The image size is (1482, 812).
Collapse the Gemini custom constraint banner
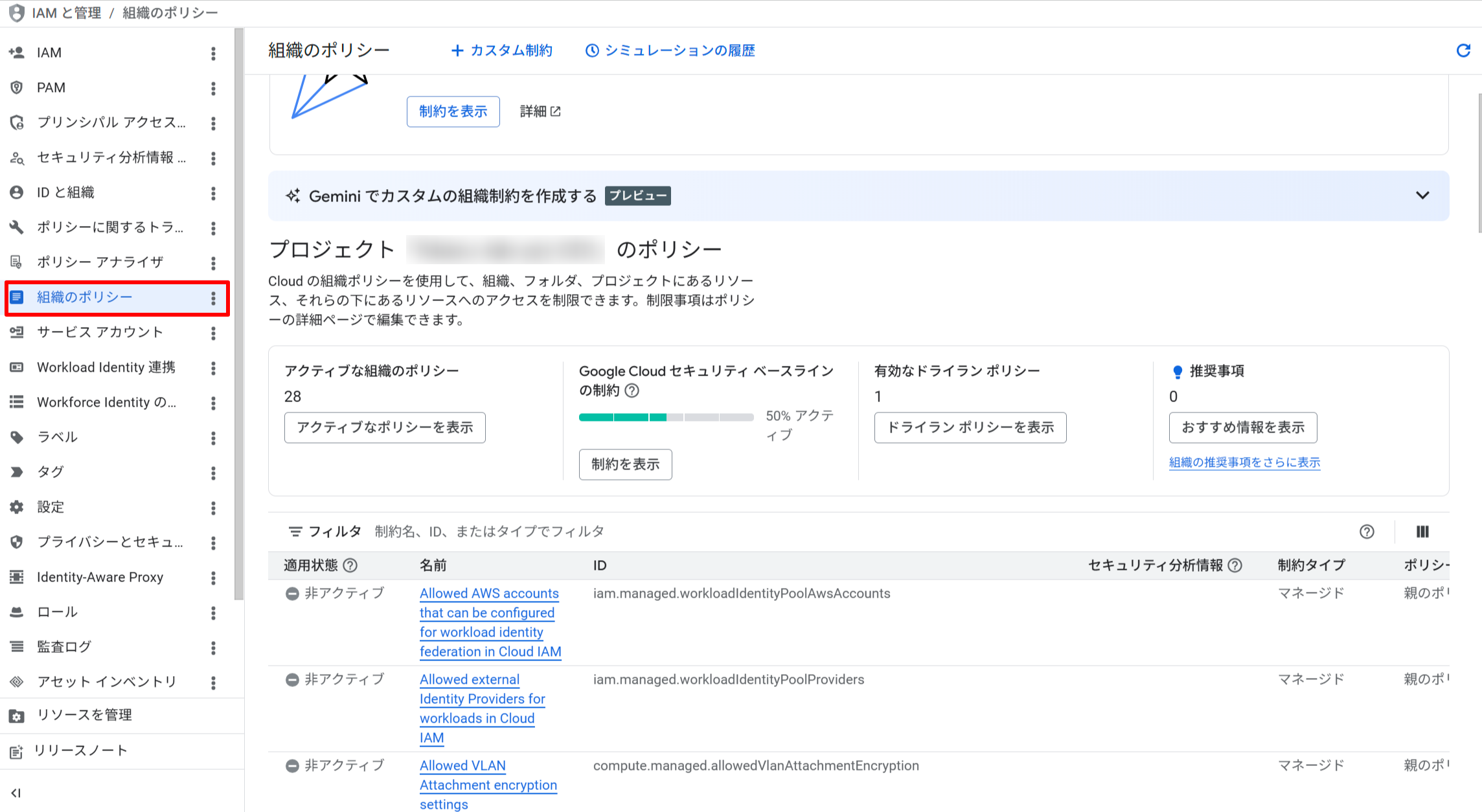(x=1423, y=196)
